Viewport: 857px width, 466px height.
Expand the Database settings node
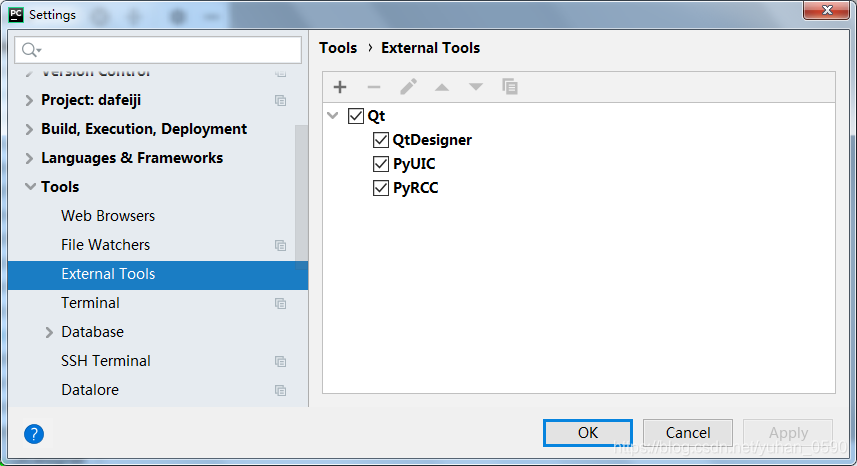(49, 332)
